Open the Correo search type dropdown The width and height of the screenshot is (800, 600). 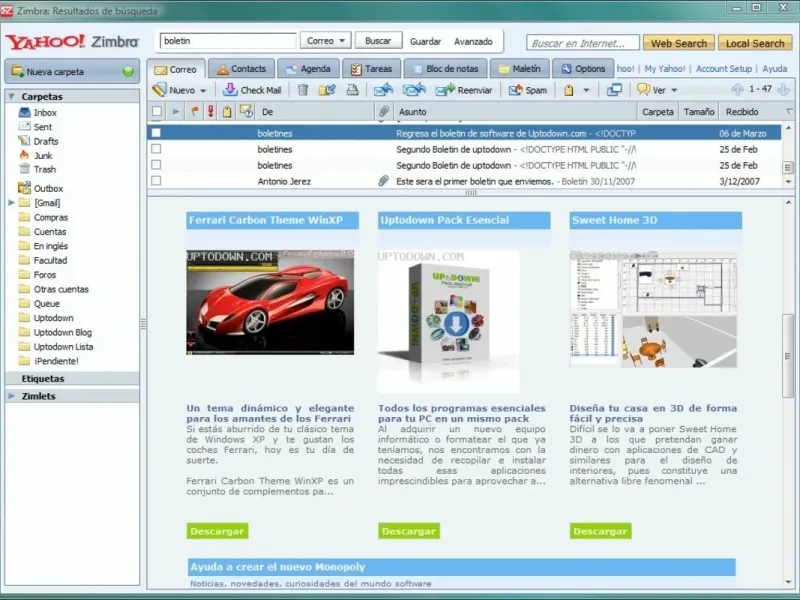(327, 41)
